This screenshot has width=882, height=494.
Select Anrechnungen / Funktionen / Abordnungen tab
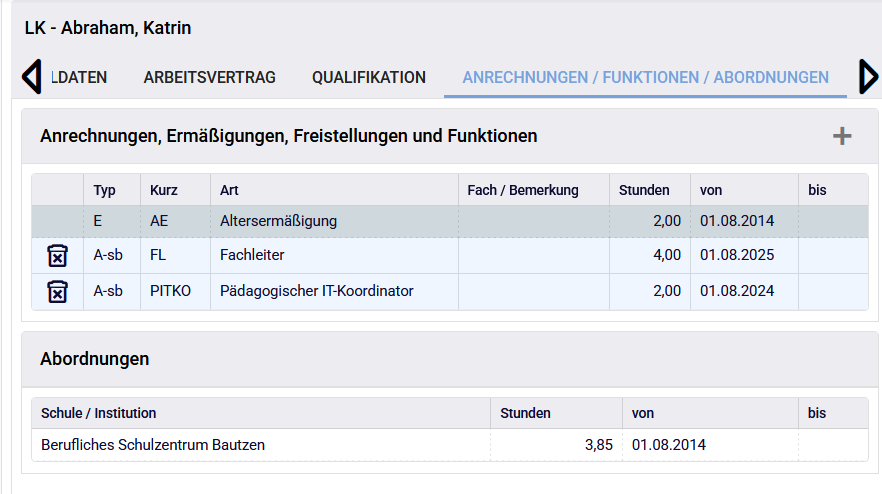645,77
